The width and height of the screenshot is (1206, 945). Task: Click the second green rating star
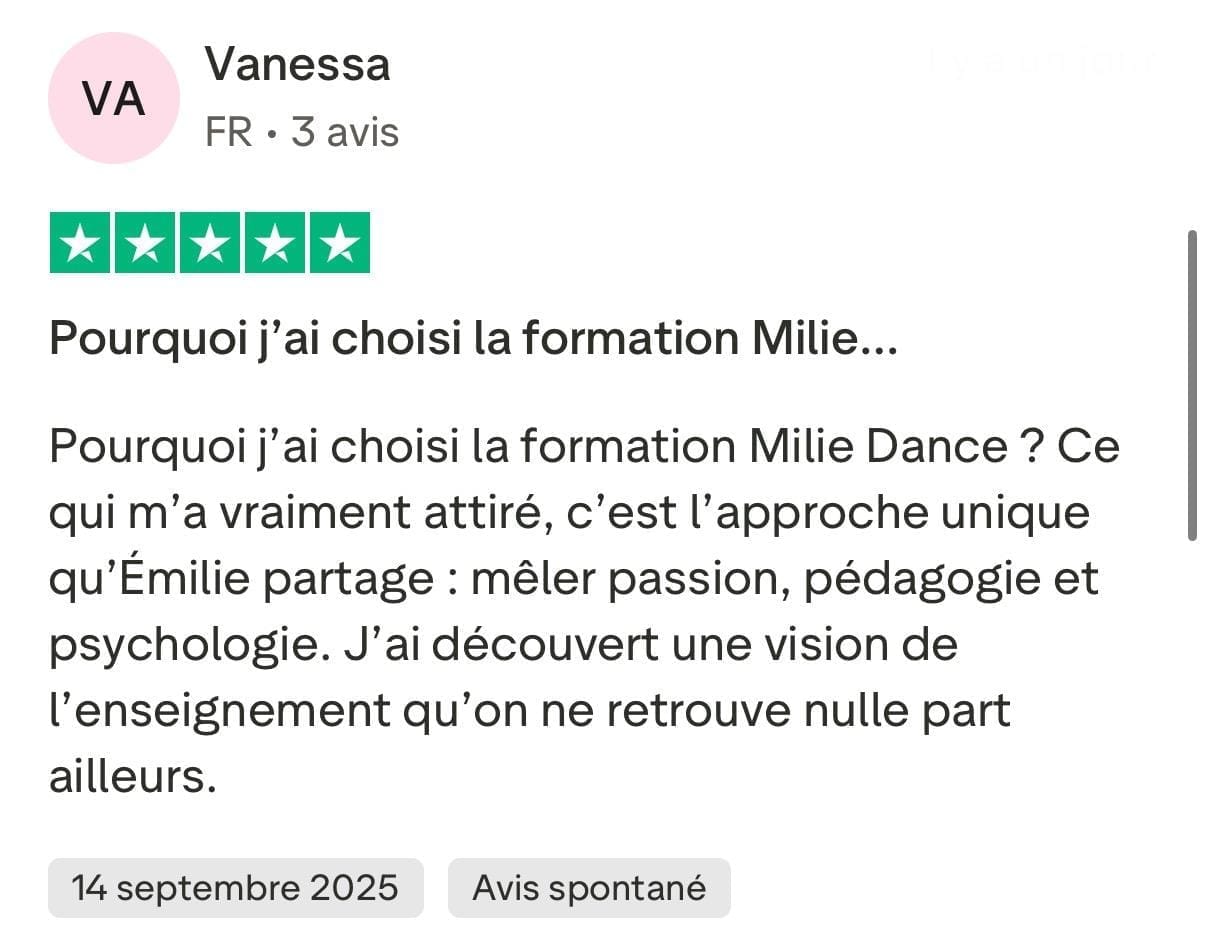tap(145, 243)
